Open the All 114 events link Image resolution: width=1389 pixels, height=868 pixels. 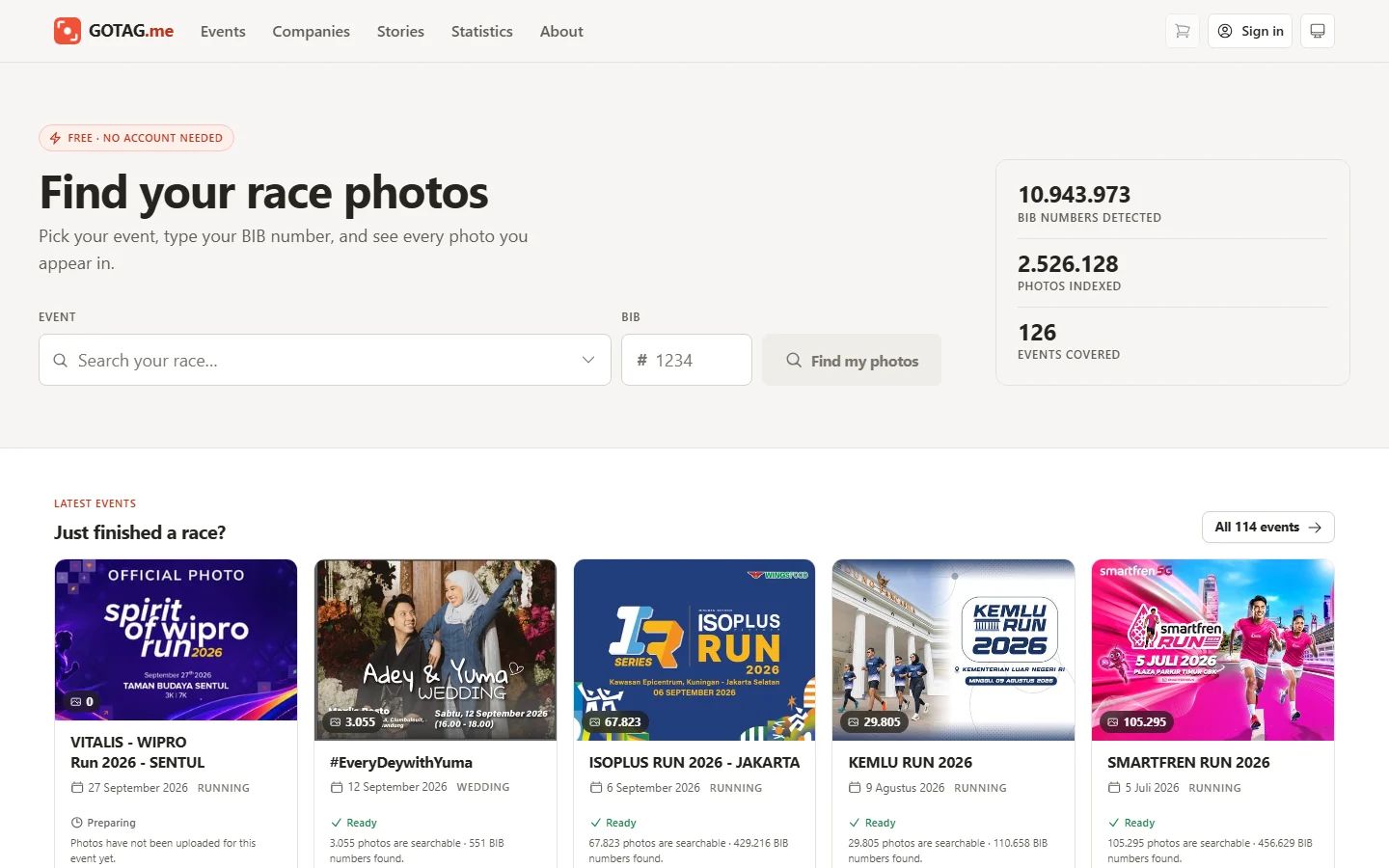point(1268,528)
